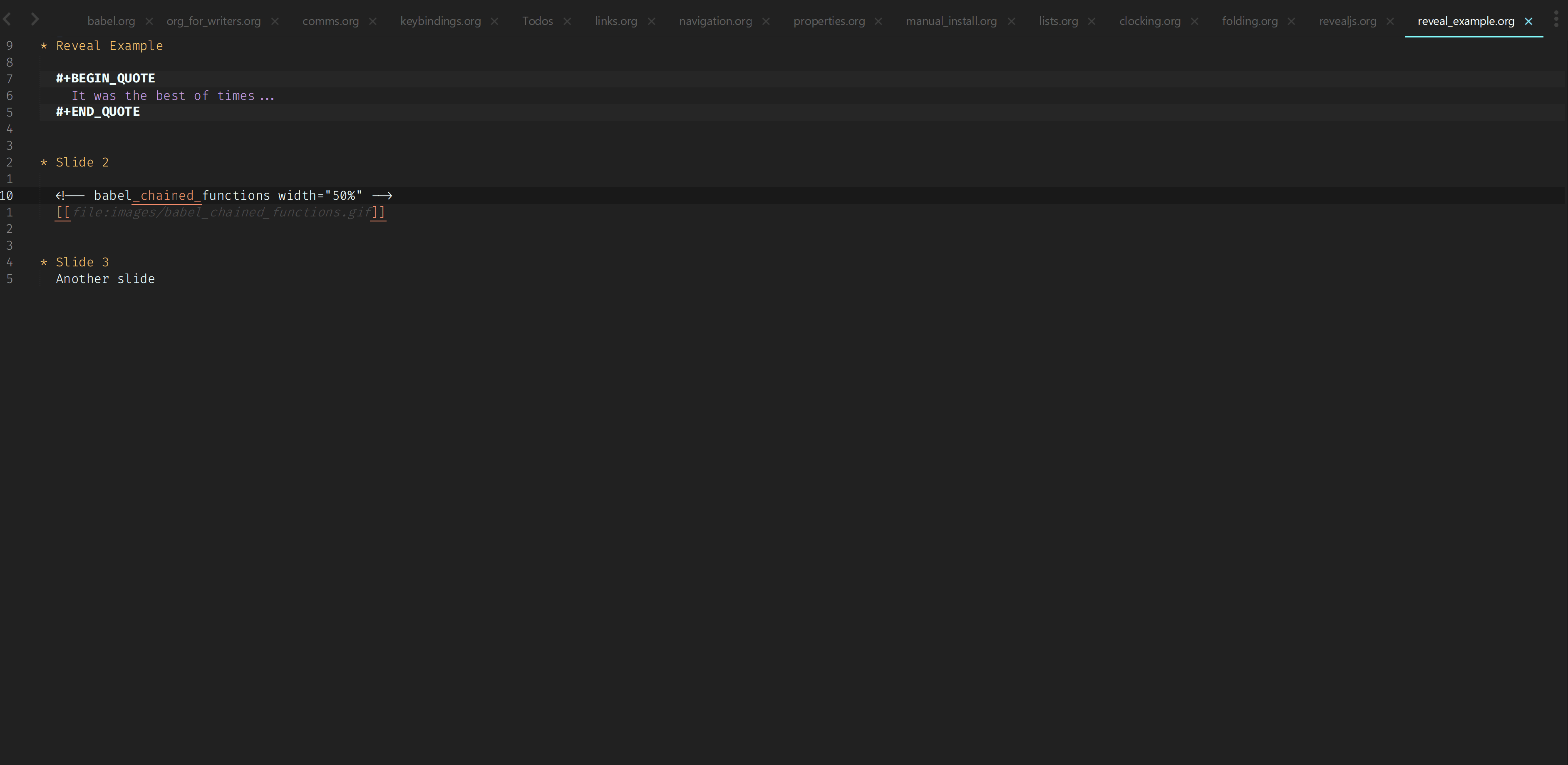Viewport: 1568px width, 765px height.
Task: Open the tab overflow menu dots
Action: click(1556, 20)
